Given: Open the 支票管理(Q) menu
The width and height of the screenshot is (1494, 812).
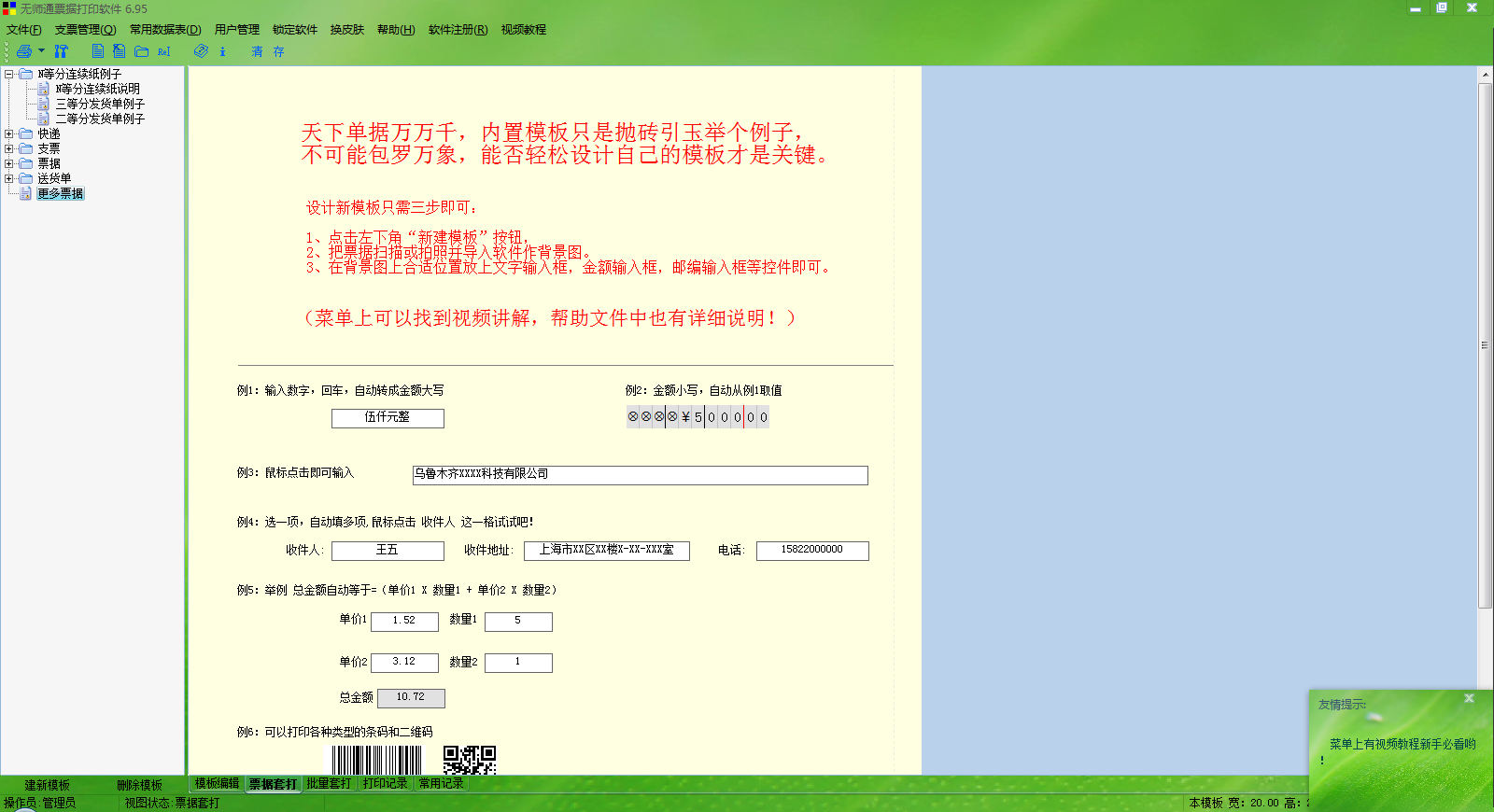Looking at the screenshot, I should click(86, 30).
